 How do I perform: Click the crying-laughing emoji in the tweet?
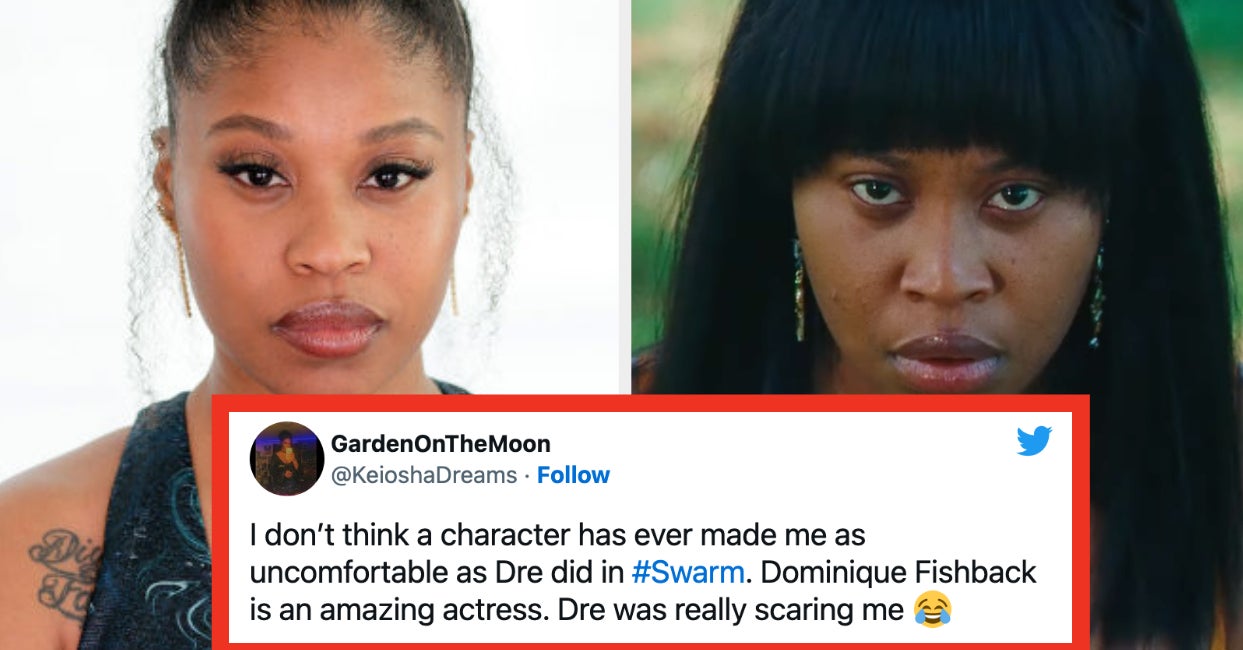(x=932, y=609)
